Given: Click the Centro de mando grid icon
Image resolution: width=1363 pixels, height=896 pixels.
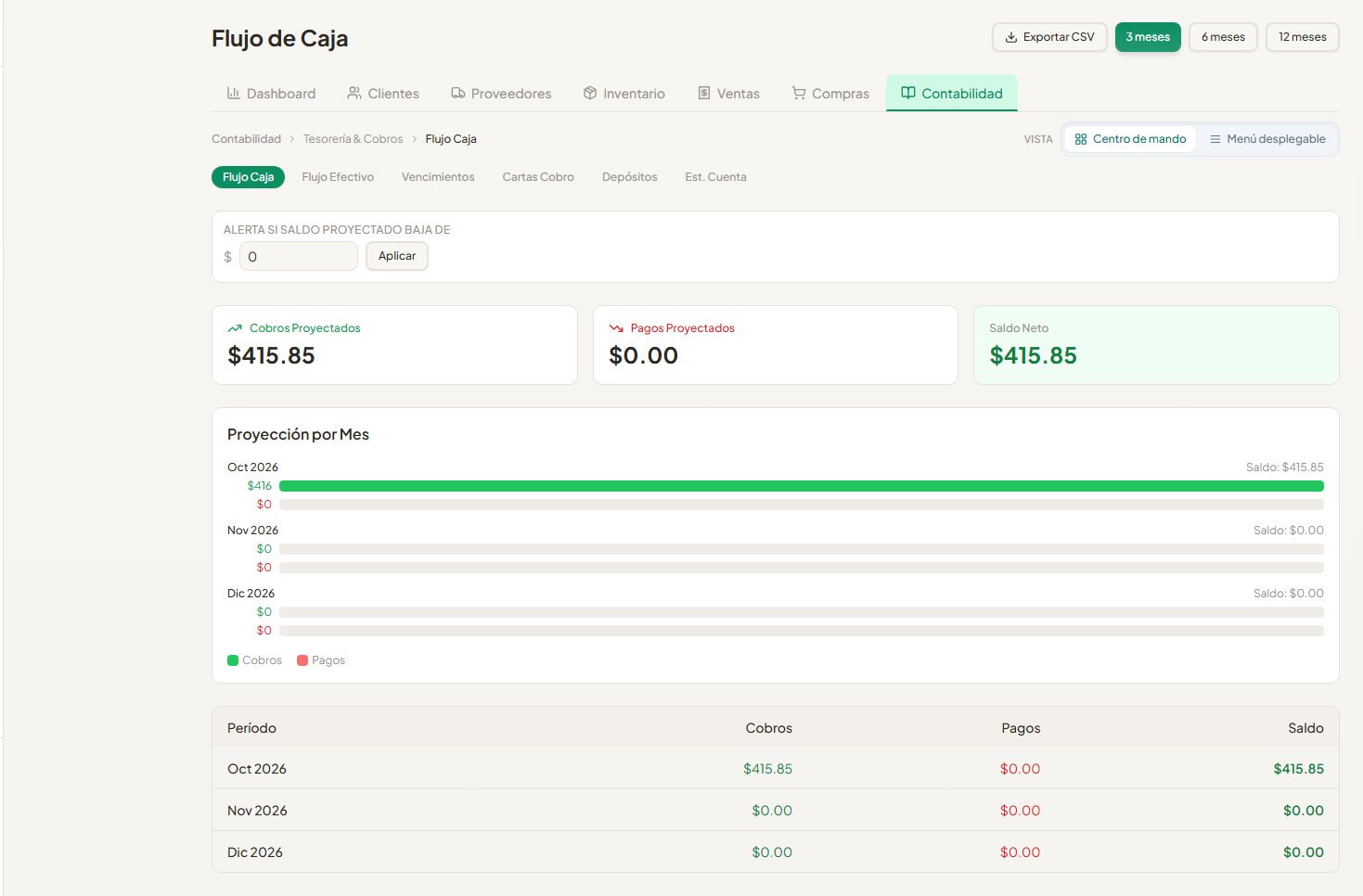Looking at the screenshot, I should click(1081, 139).
